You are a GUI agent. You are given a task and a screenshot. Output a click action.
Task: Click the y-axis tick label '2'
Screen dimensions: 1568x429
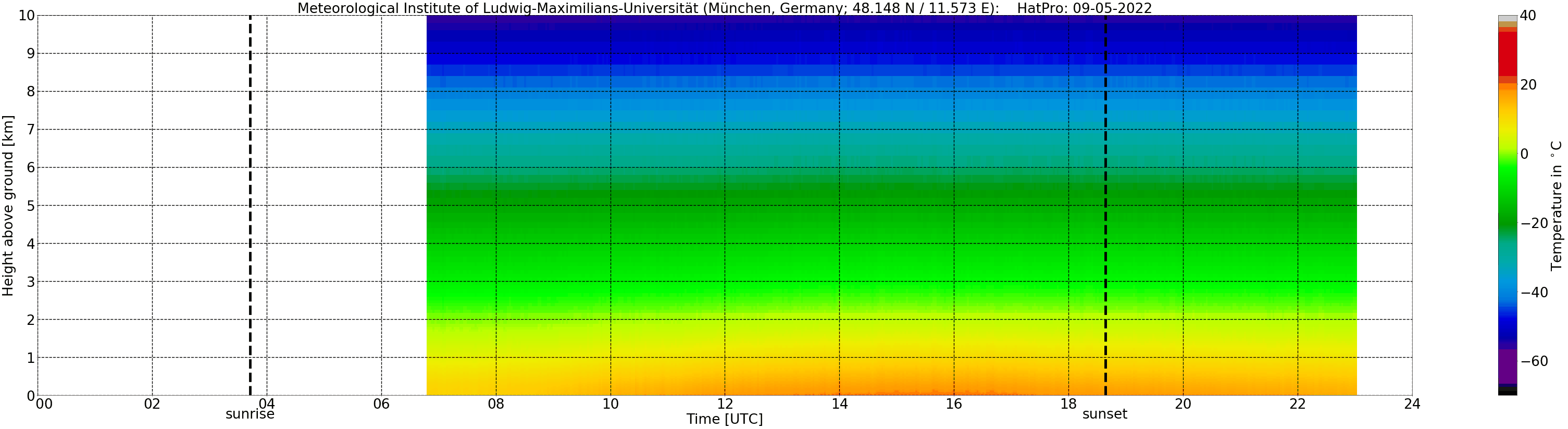click(30, 320)
